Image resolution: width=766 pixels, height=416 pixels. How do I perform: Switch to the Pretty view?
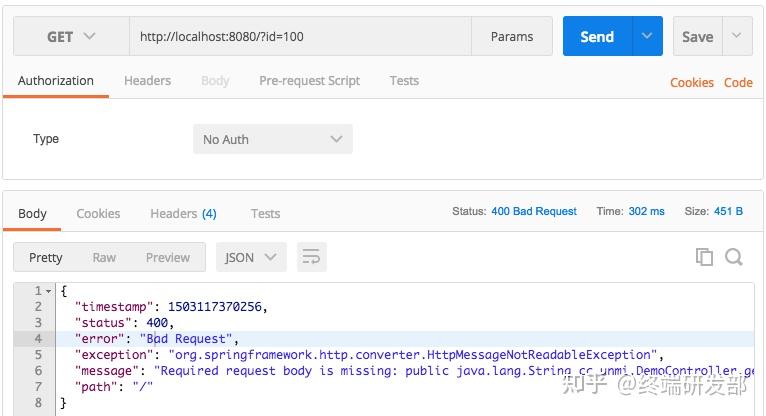pos(46,257)
